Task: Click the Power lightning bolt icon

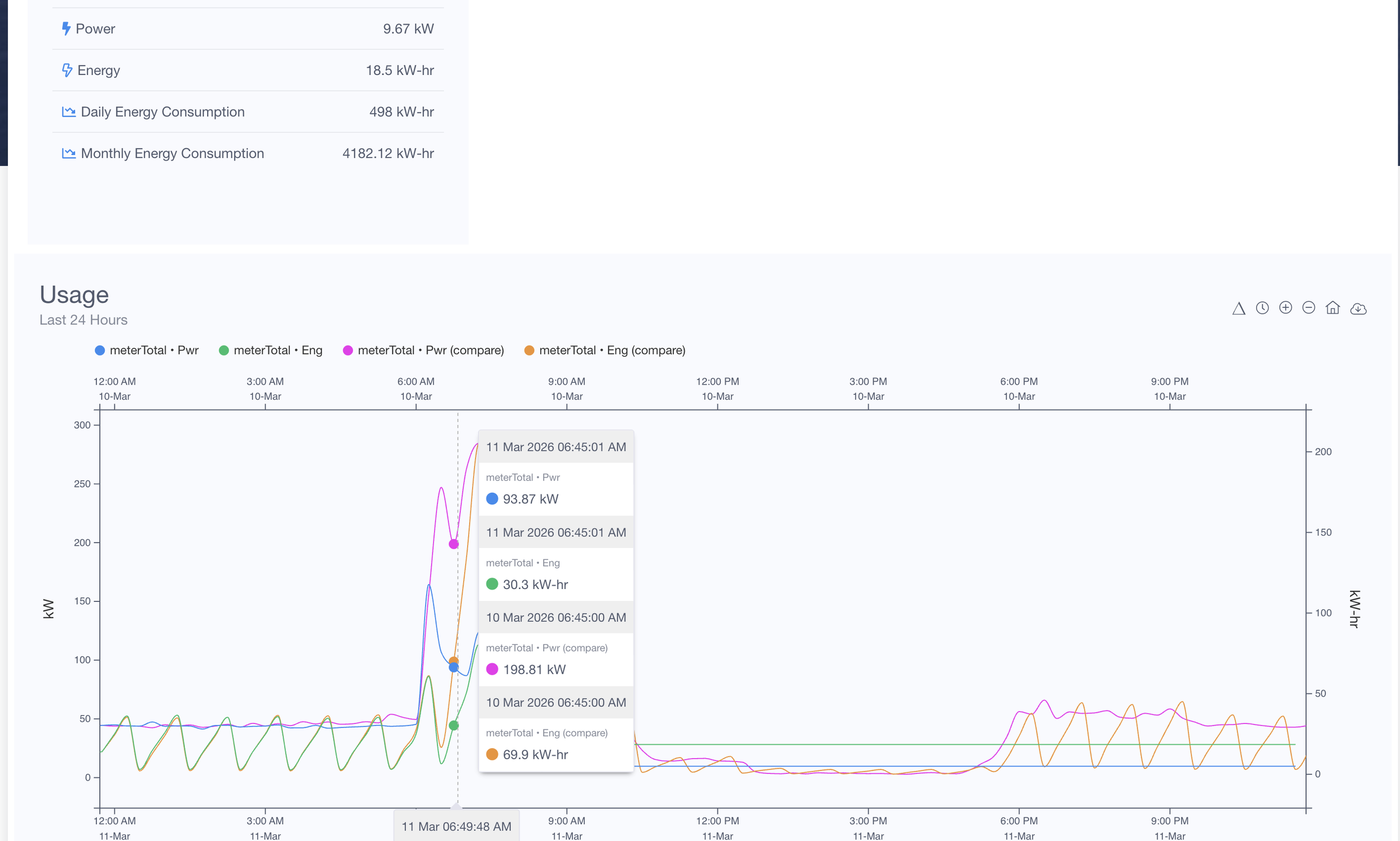Action: (x=66, y=29)
